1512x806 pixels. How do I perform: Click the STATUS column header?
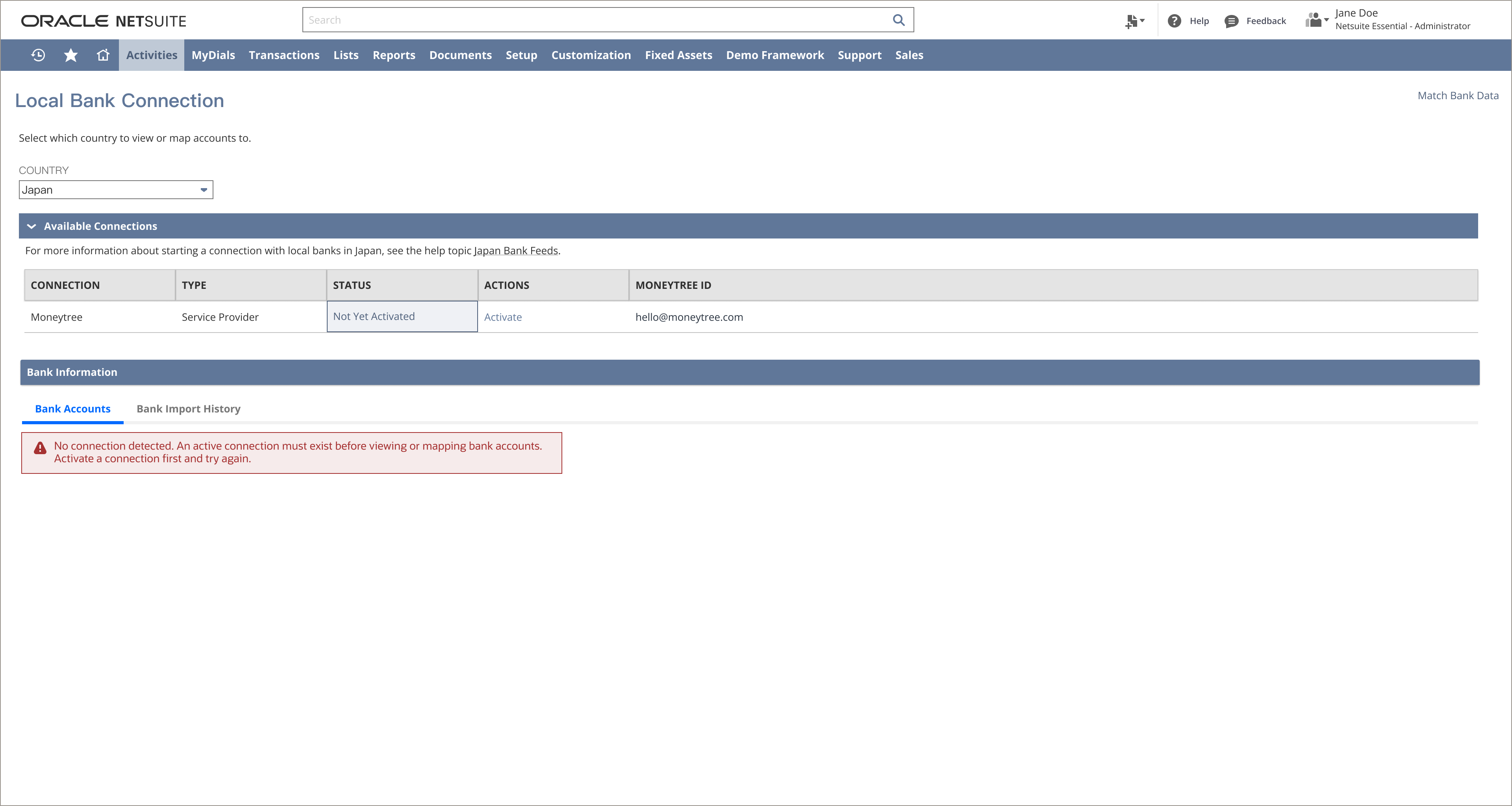click(402, 285)
